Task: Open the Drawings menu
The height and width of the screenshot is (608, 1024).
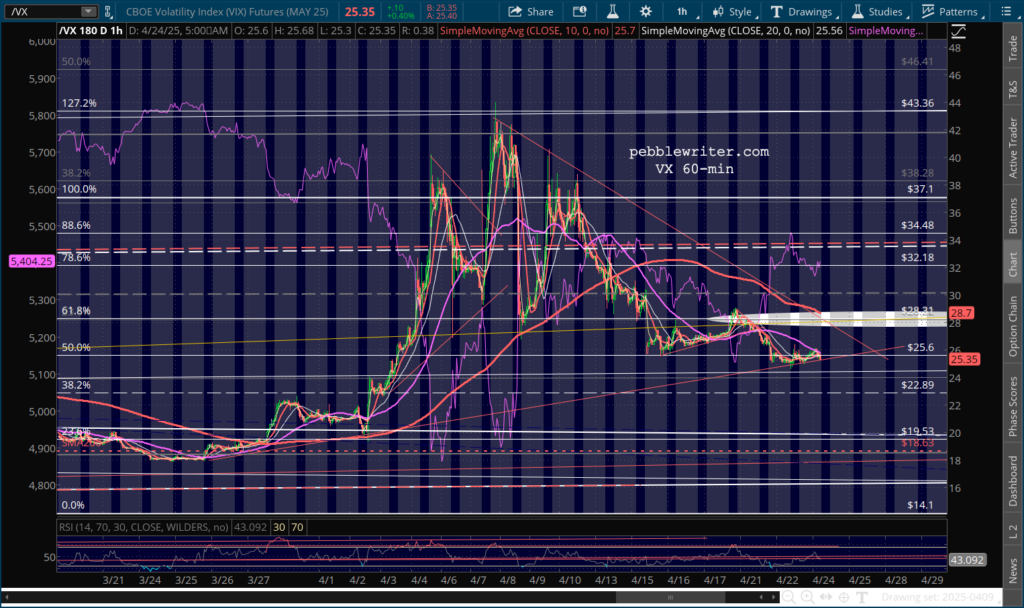Action: coord(801,12)
